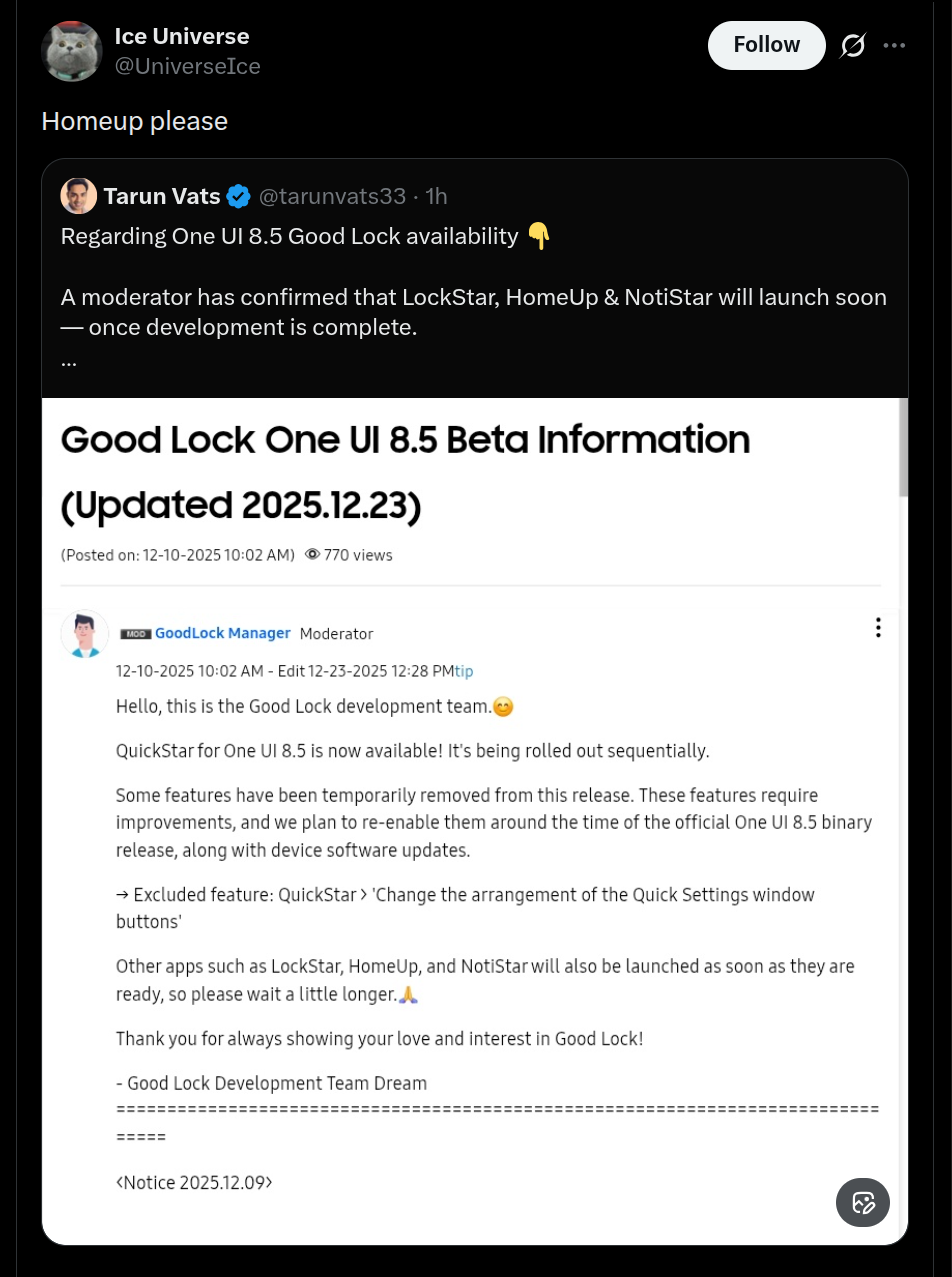Image resolution: width=952 pixels, height=1277 pixels.
Task: Click the tip link in the forum screenshot
Action: (x=464, y=671)
